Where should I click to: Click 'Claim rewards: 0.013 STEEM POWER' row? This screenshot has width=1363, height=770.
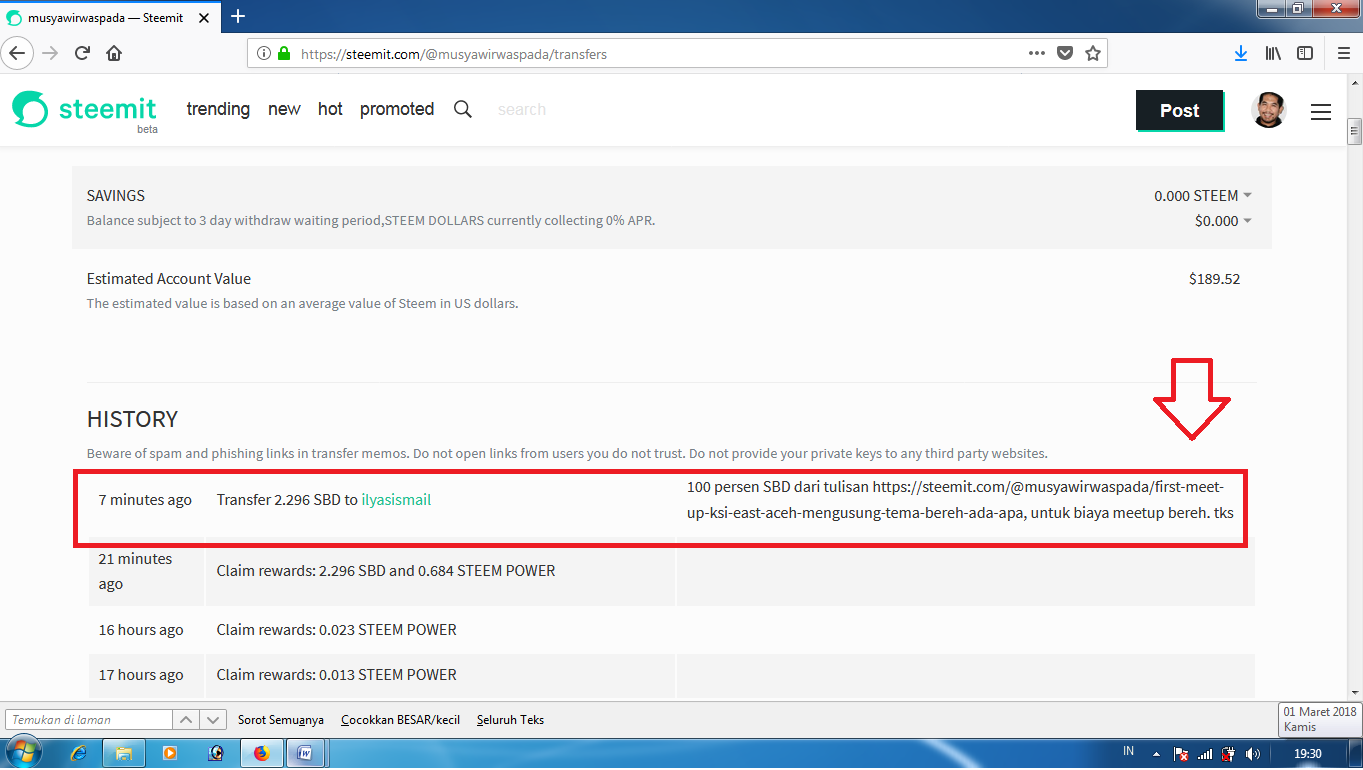(x=671, y=675)
